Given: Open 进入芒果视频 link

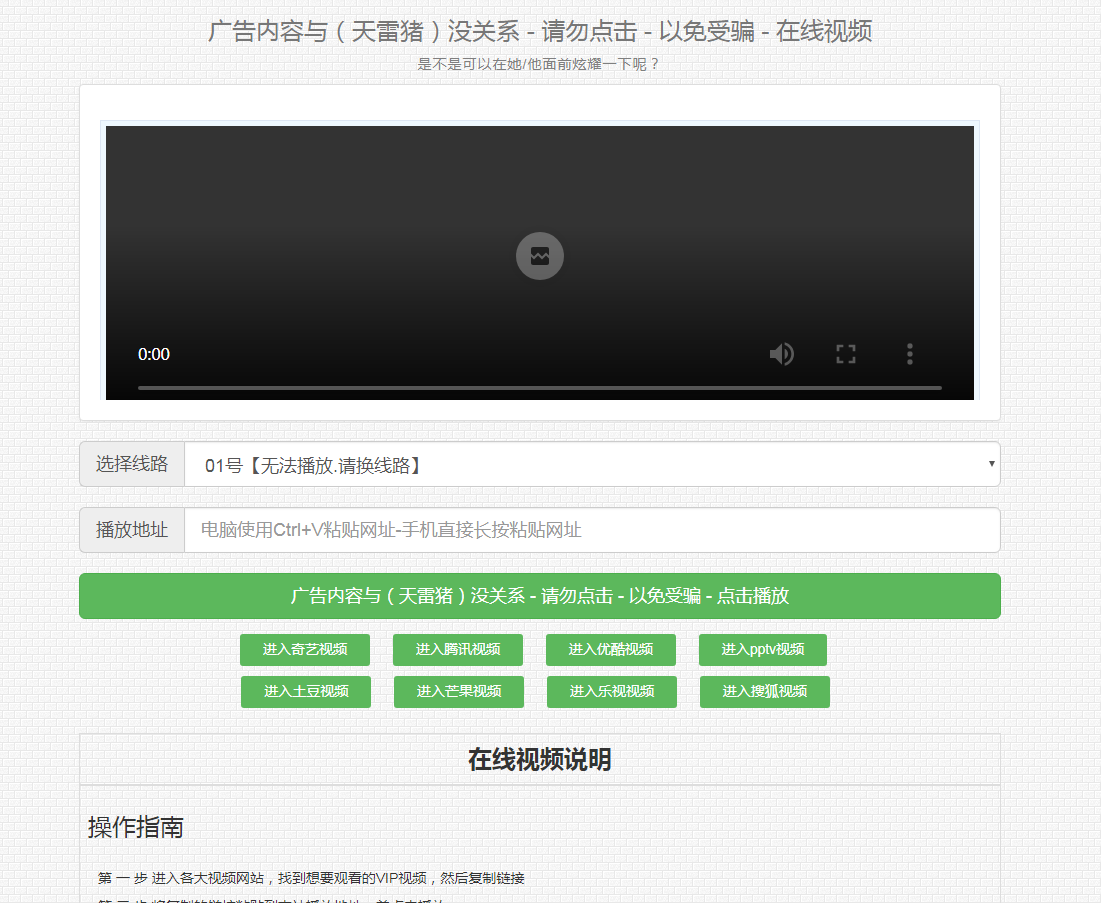Looking at the screenshot, I should [x=459, y=692].
